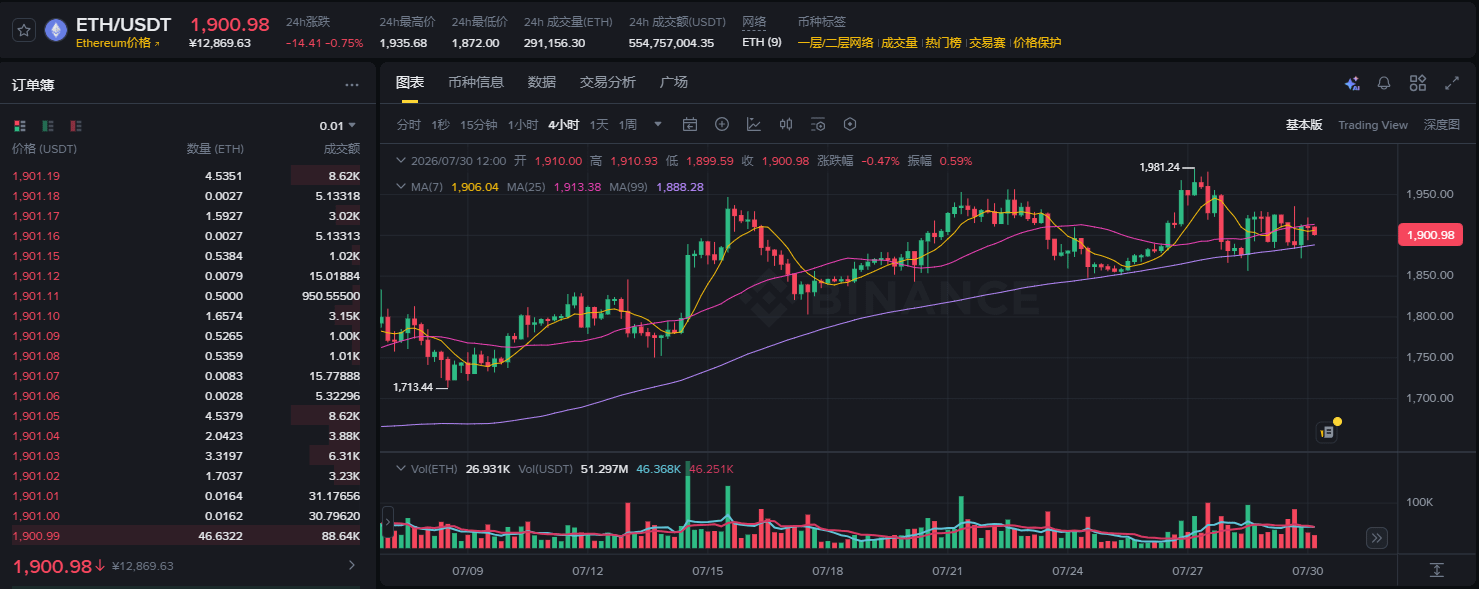Click the Ethereum coin logo
1479x589 pixels.
pos(56,30)
